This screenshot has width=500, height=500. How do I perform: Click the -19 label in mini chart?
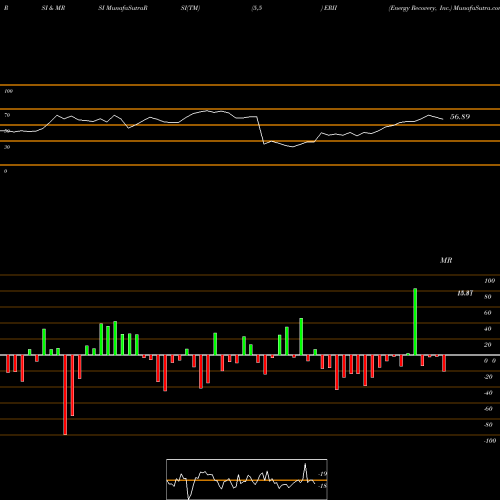click(x=323, y=474)
